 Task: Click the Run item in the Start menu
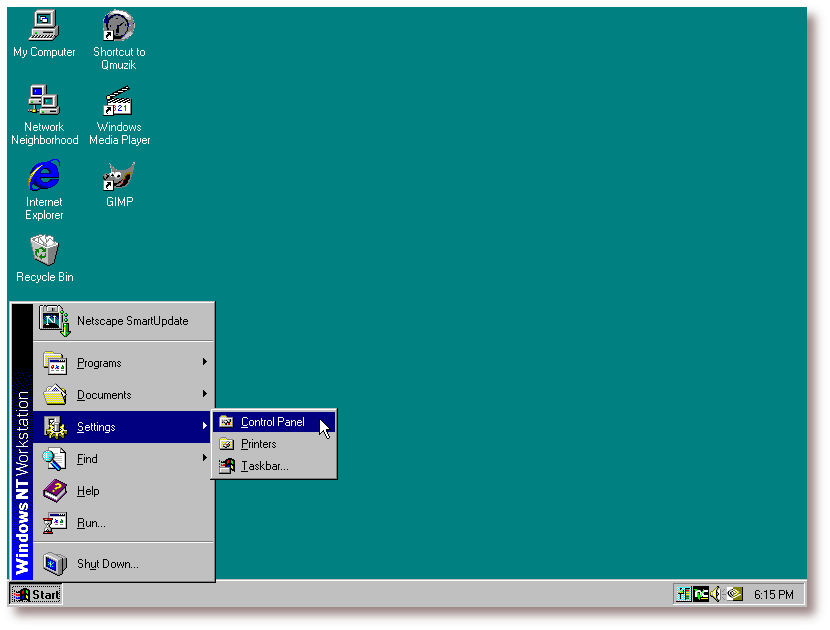click(x=90, y=523)
